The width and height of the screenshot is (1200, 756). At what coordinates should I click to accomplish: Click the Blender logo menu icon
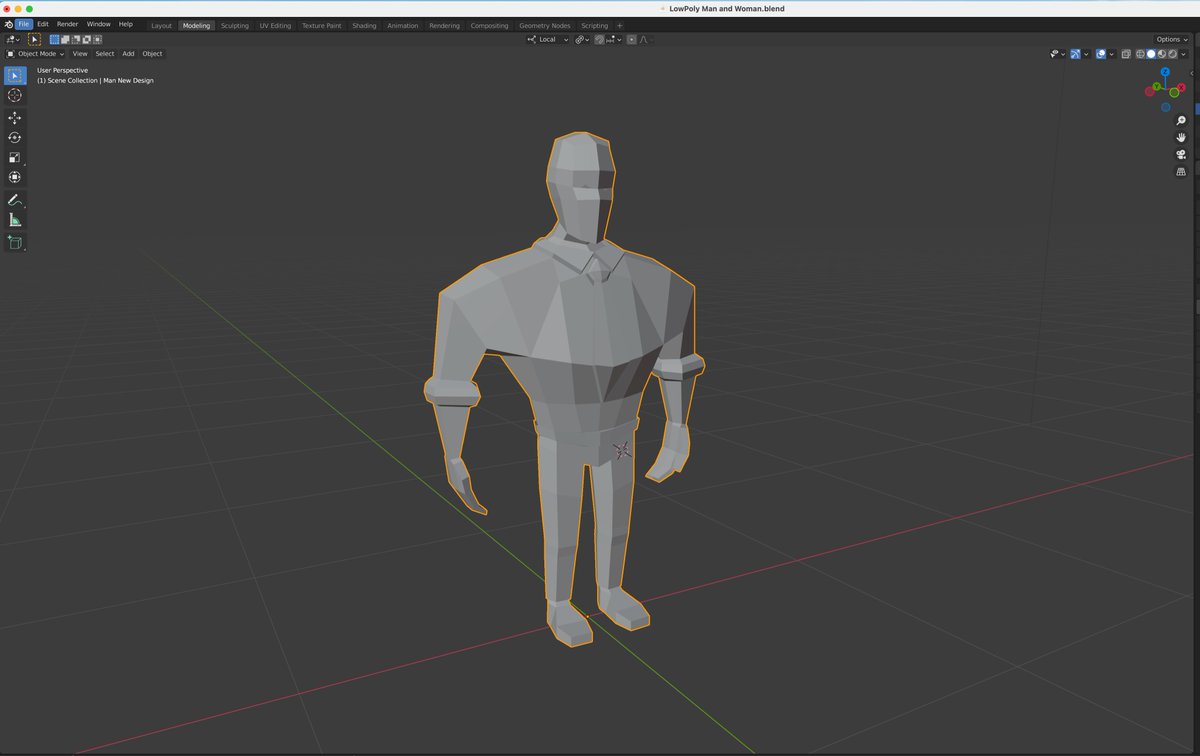pyautogui.click(x=8, y=24)
